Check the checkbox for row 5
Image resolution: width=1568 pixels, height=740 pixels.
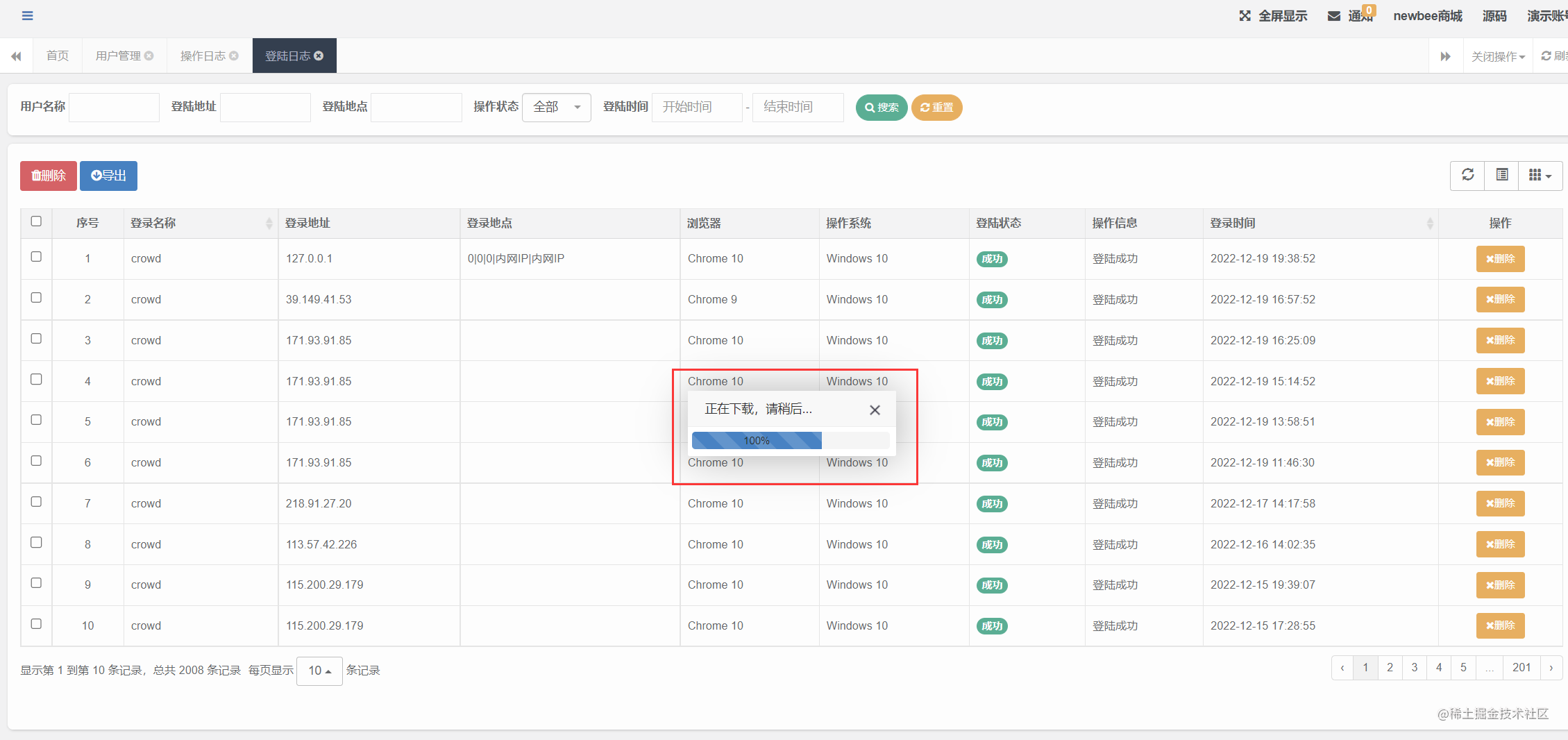[x=36, y=420]
